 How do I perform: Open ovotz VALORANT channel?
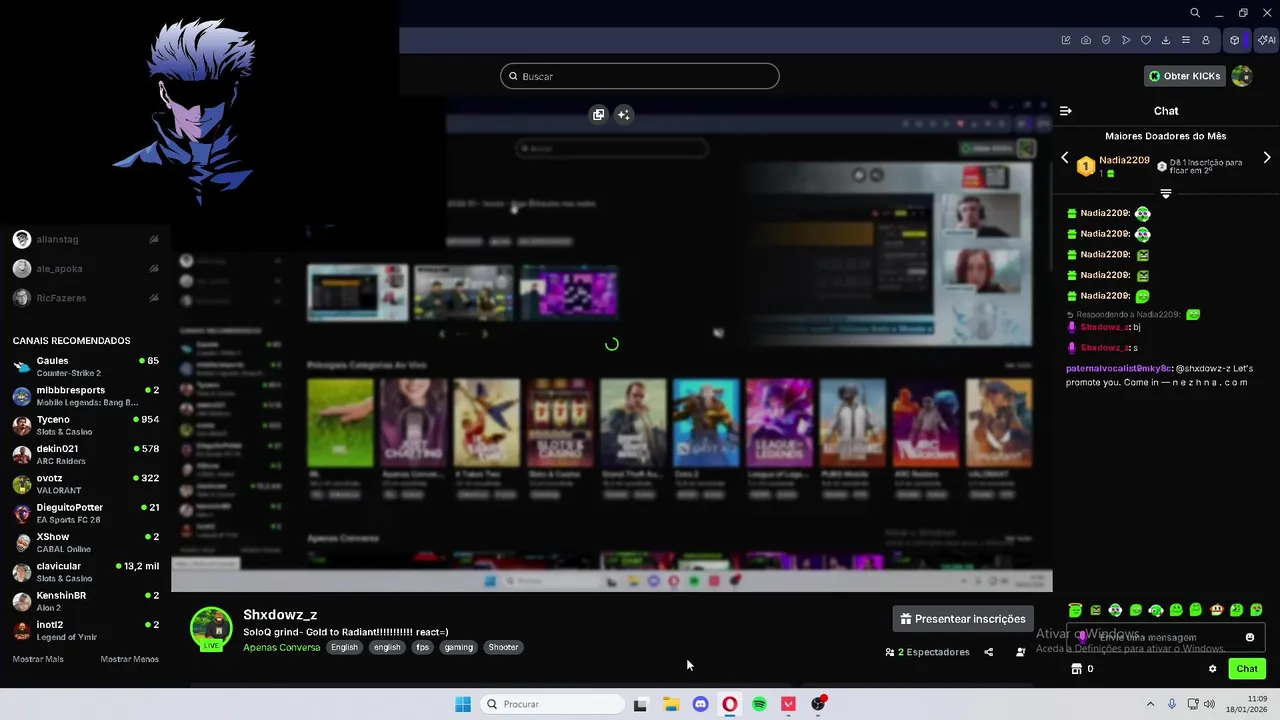(85, 484)
